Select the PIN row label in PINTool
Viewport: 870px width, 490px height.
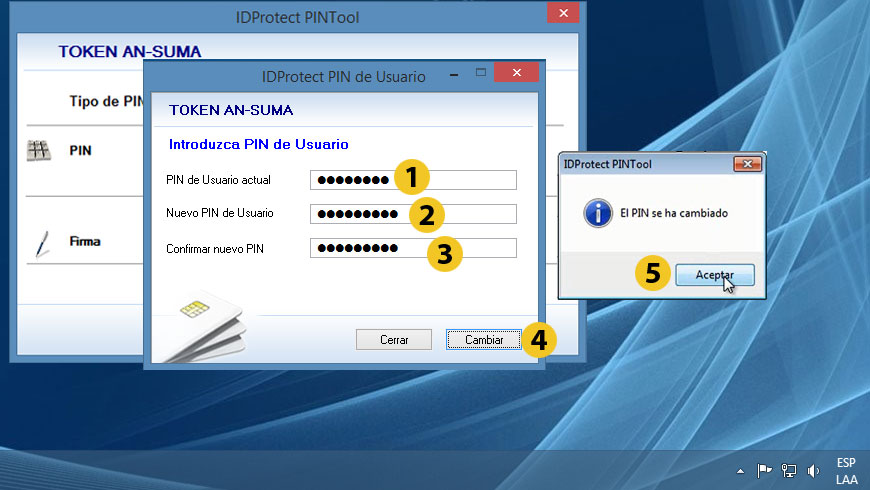pos(80,150)
